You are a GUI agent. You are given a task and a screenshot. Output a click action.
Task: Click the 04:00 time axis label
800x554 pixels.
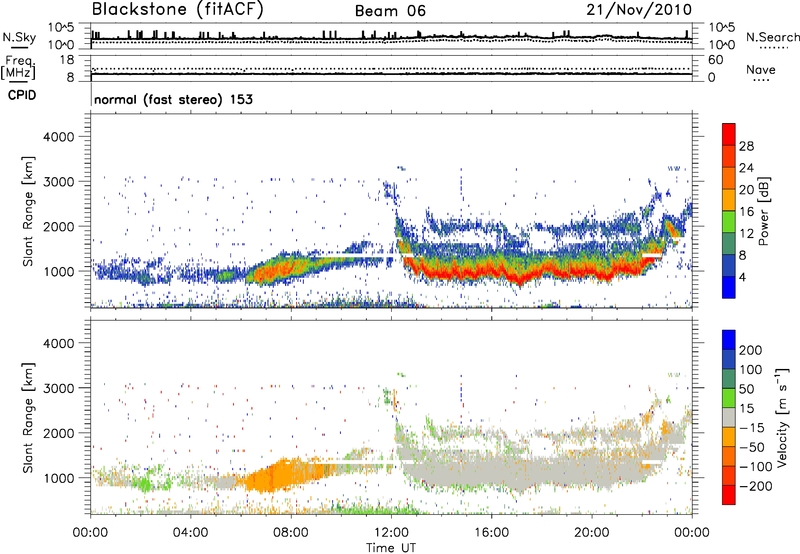[191, 533]
